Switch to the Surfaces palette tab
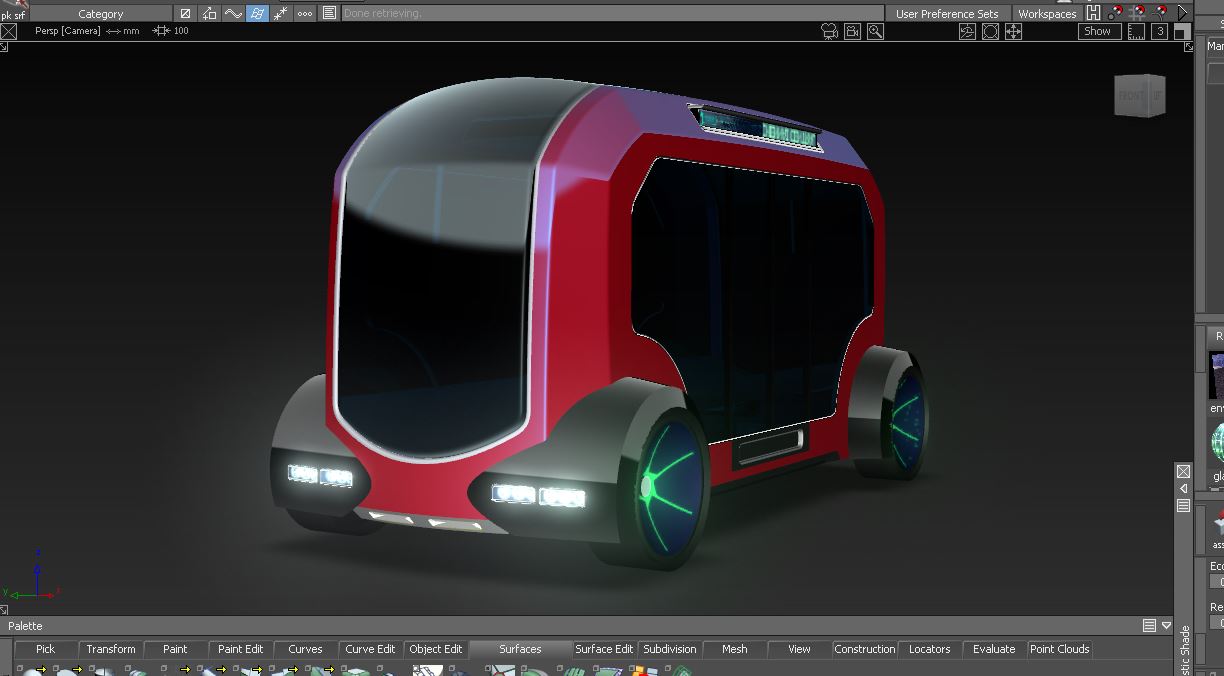The height and width of the screenshot is (676, 1224). [520, 649]
